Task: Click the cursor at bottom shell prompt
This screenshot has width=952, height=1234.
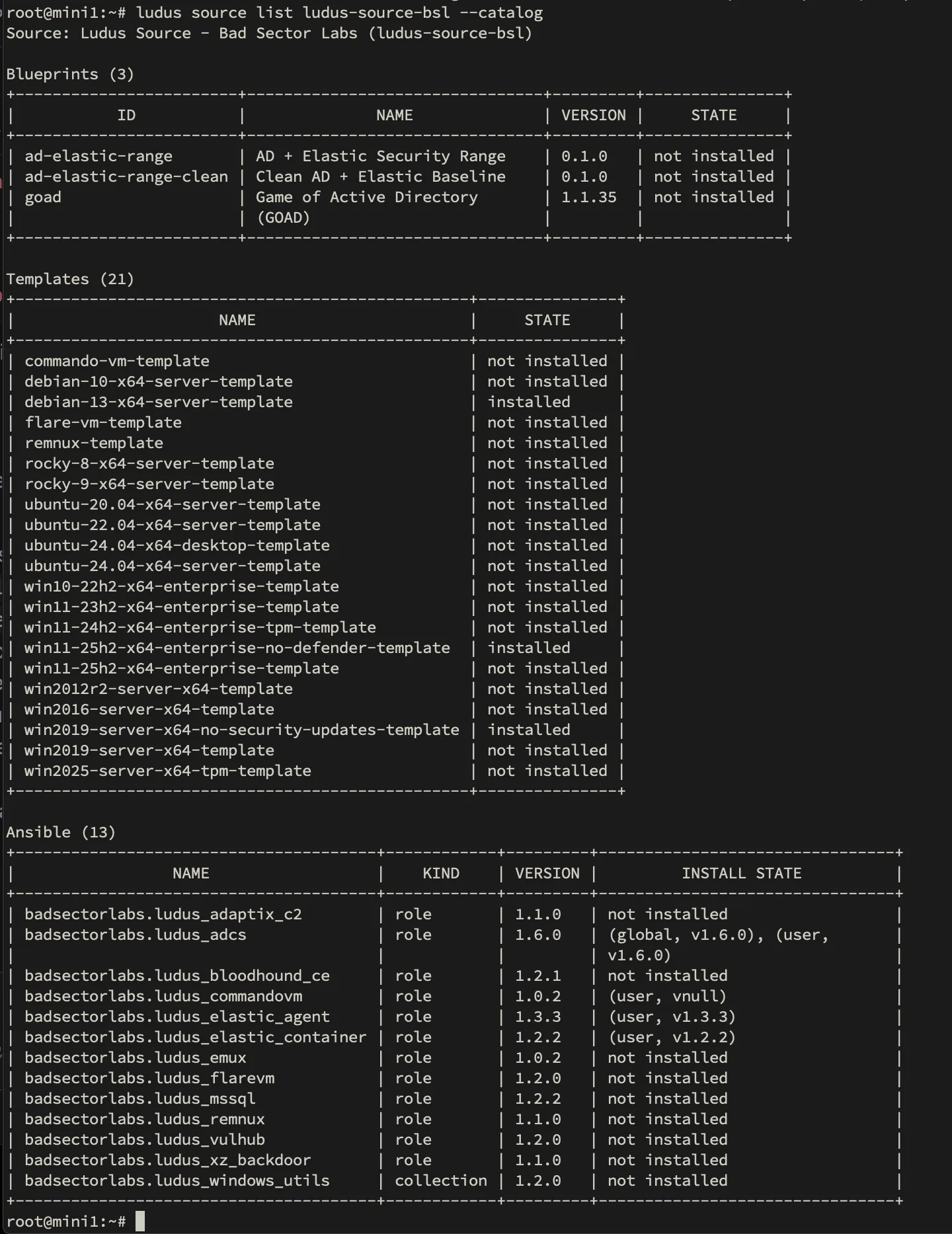Action: pos(140,1221)
